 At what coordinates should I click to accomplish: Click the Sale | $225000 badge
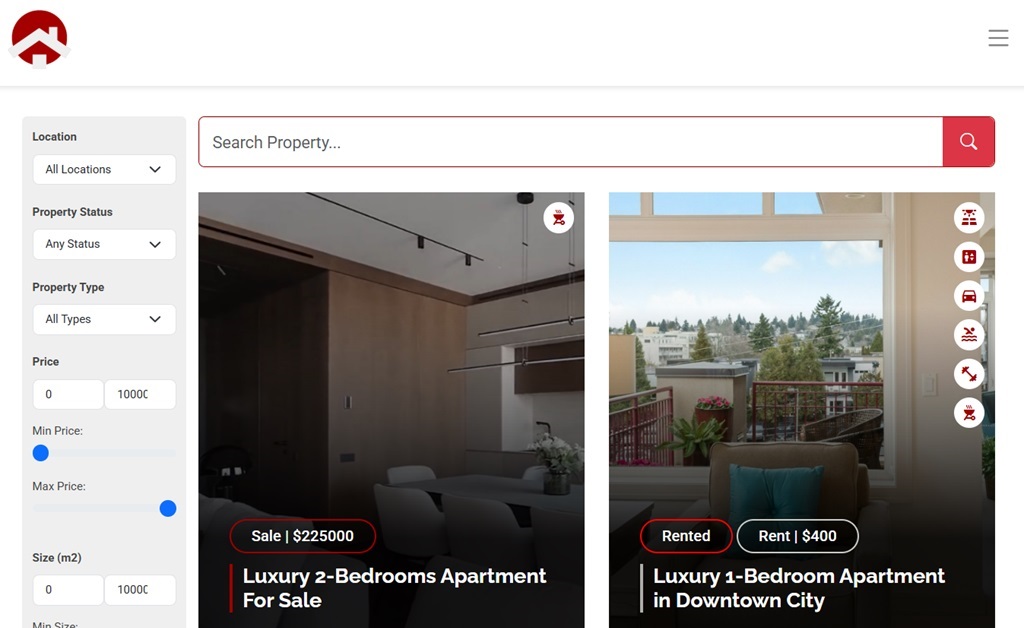click(x=302, y=536)
